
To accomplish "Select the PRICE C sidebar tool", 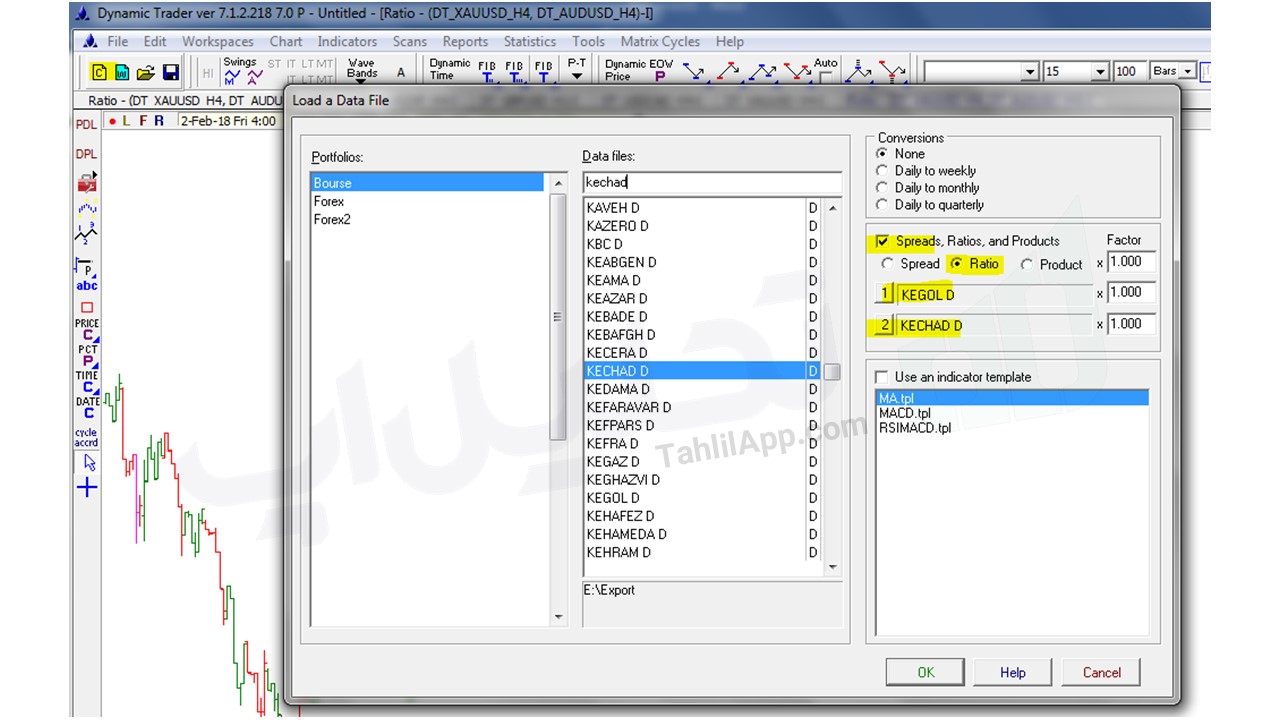I will coord(87,330).
